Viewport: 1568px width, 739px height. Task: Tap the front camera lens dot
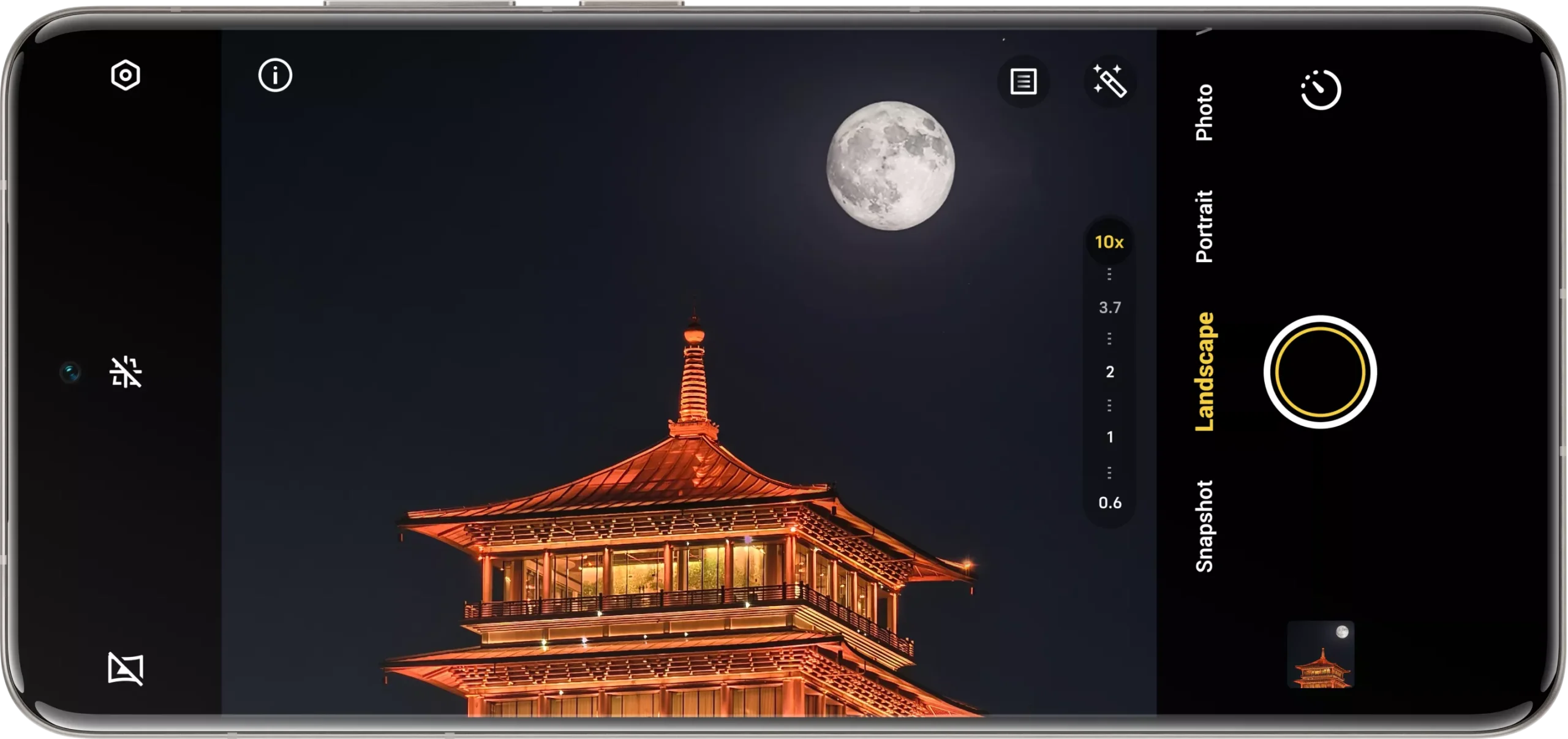point(70,372)
